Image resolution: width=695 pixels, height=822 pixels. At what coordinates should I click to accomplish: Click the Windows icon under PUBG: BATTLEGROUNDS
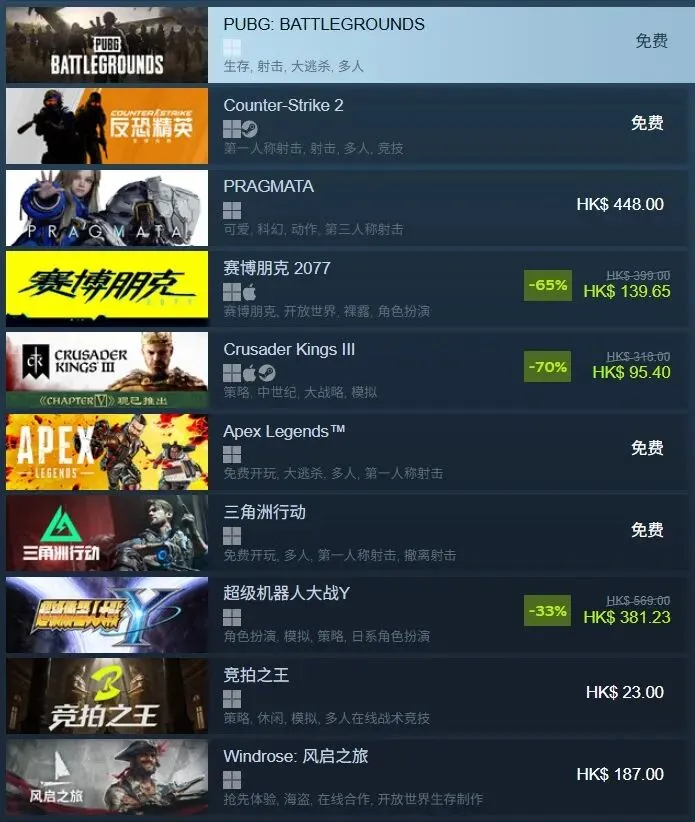[232, 47]
